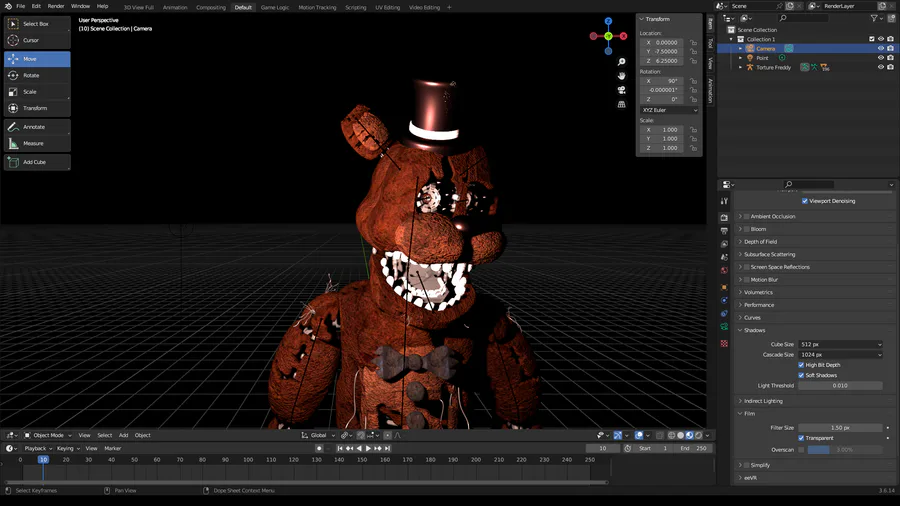This screenshot has width=900, height=506.
Task: Pick the Rotate tool
Action: point(37,75)
